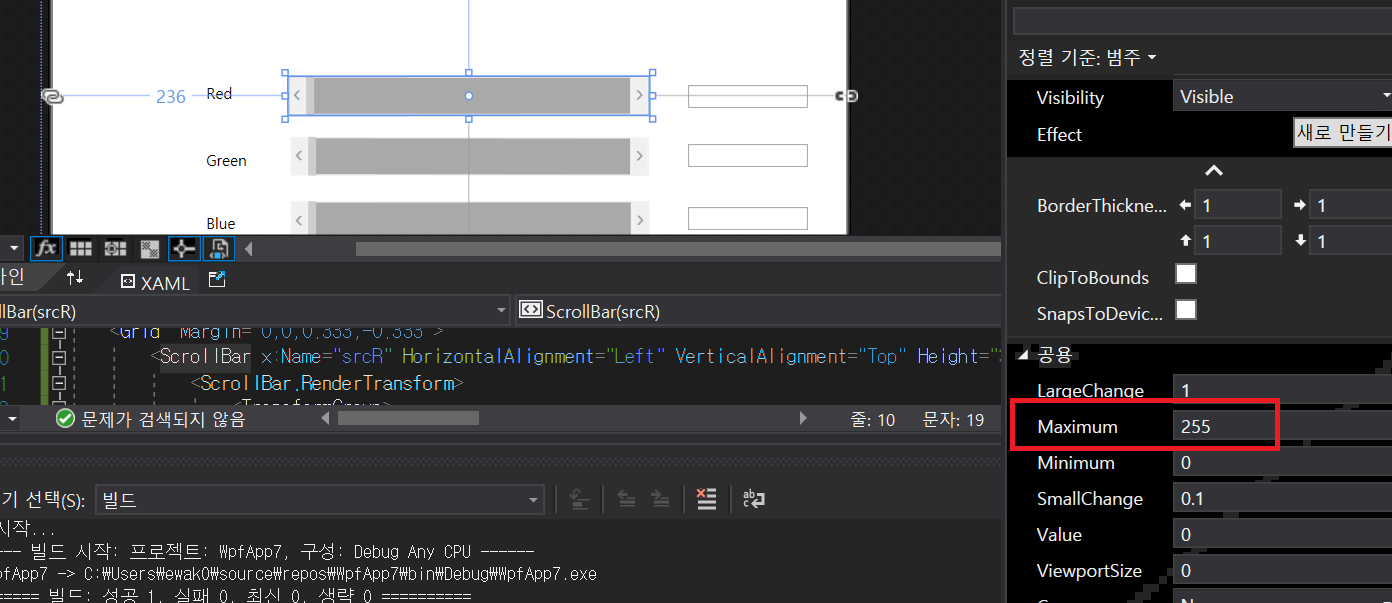Select the Red label in the designer
This screenshot has height=603, width=1392.
click(x=219, y=94)
